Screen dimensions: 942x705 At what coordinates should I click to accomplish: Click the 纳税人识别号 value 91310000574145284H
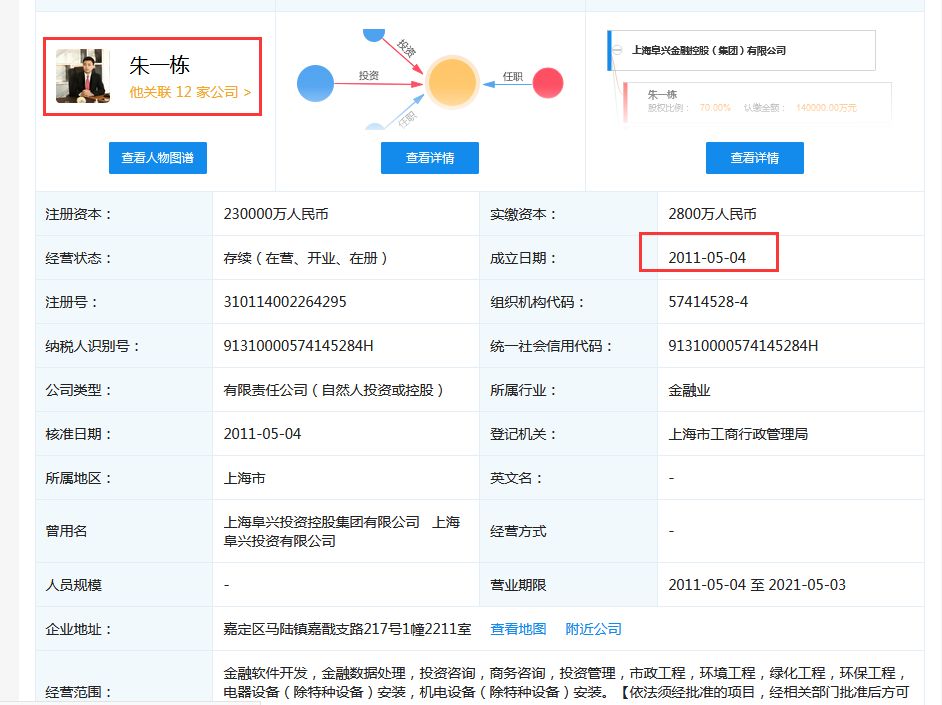coord(298,346)
